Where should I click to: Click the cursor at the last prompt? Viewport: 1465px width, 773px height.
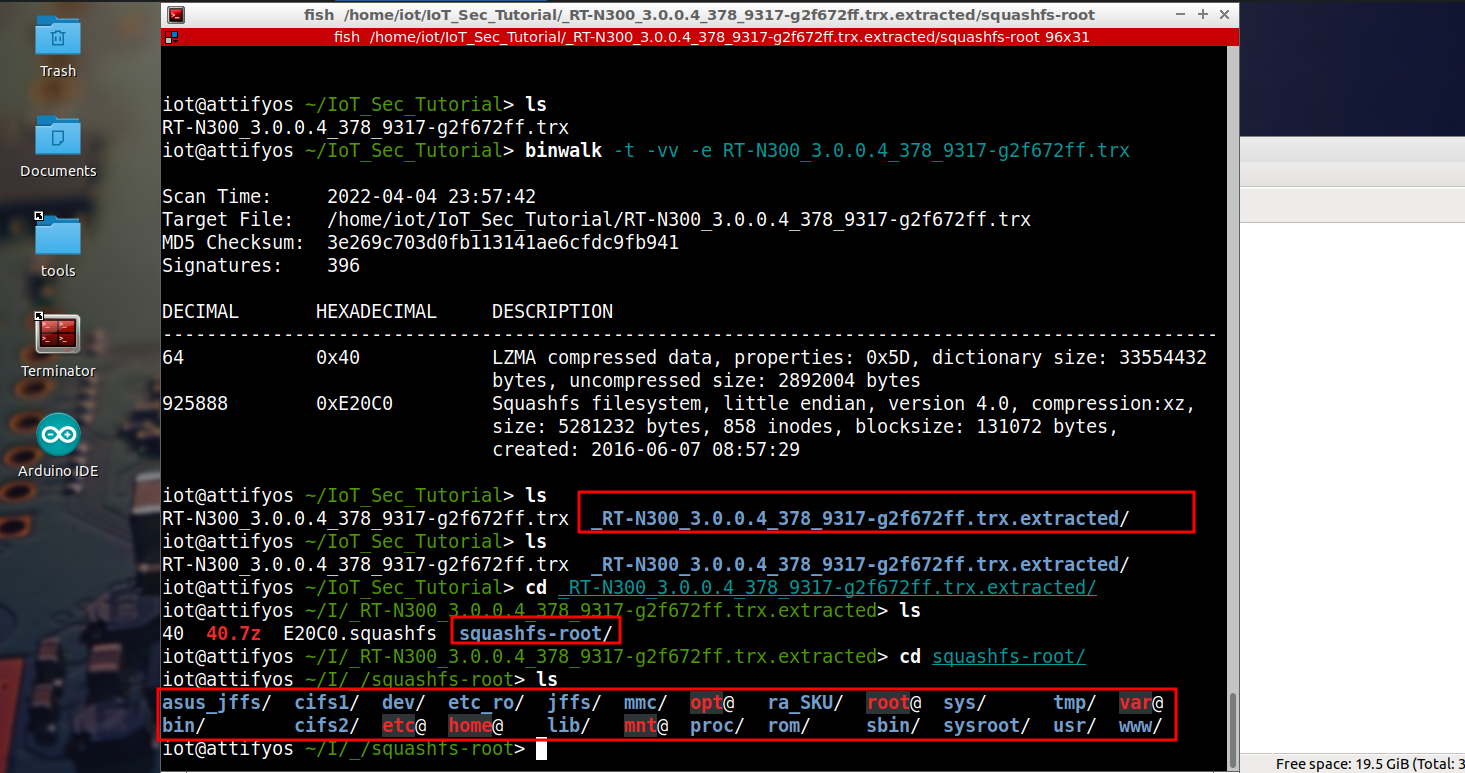coord(541,749)
